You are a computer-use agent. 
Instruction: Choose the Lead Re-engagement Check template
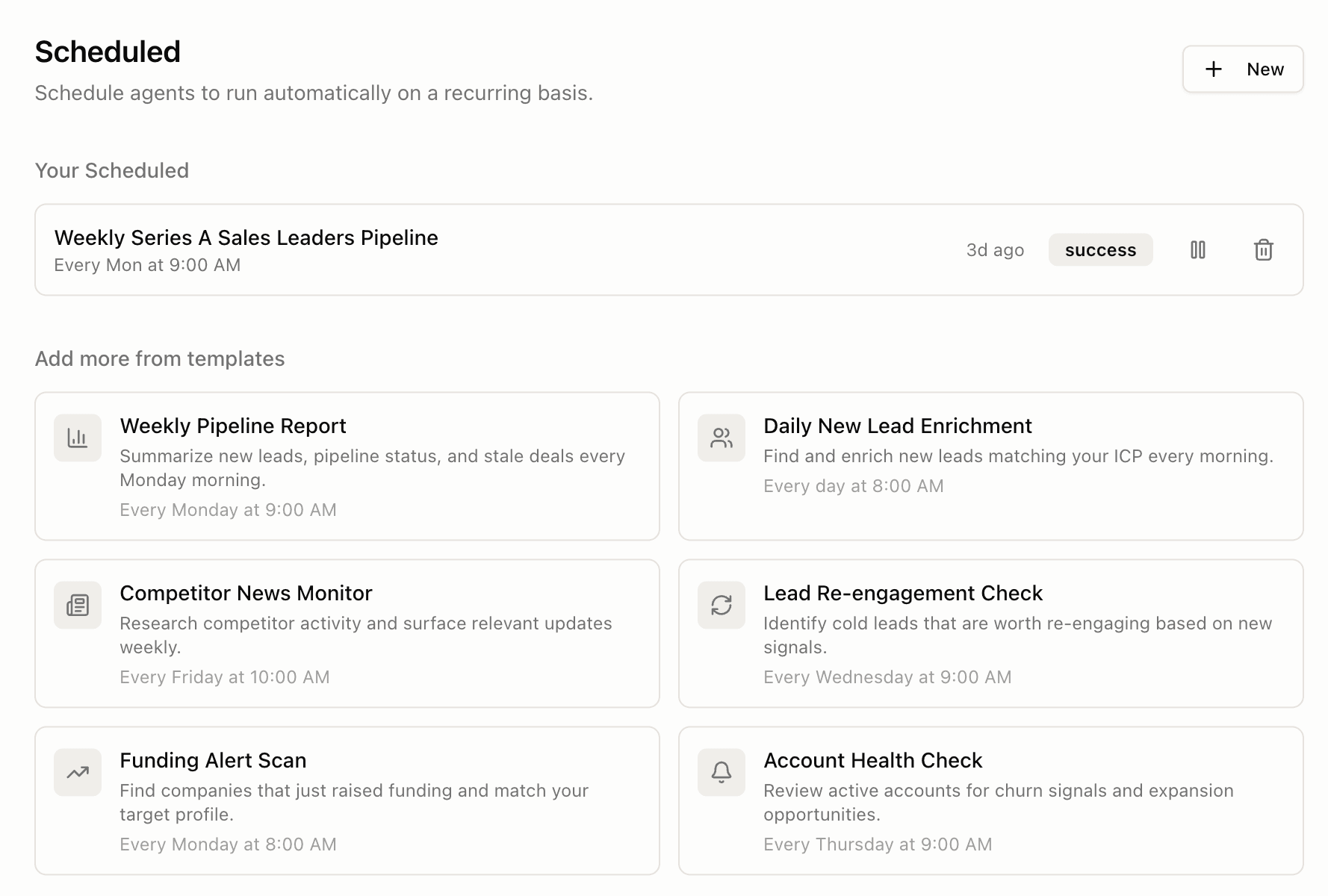pos(991,633)
